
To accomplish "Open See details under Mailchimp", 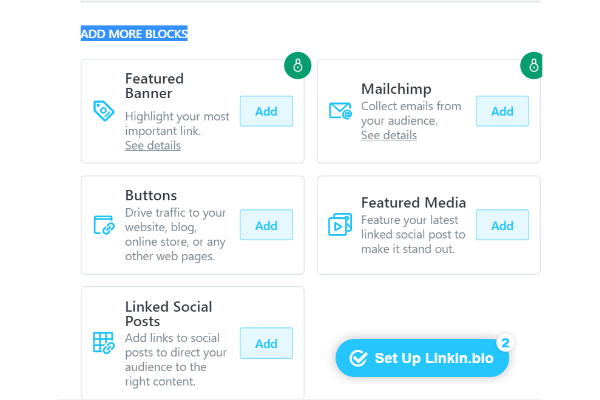I will (389, 135).
